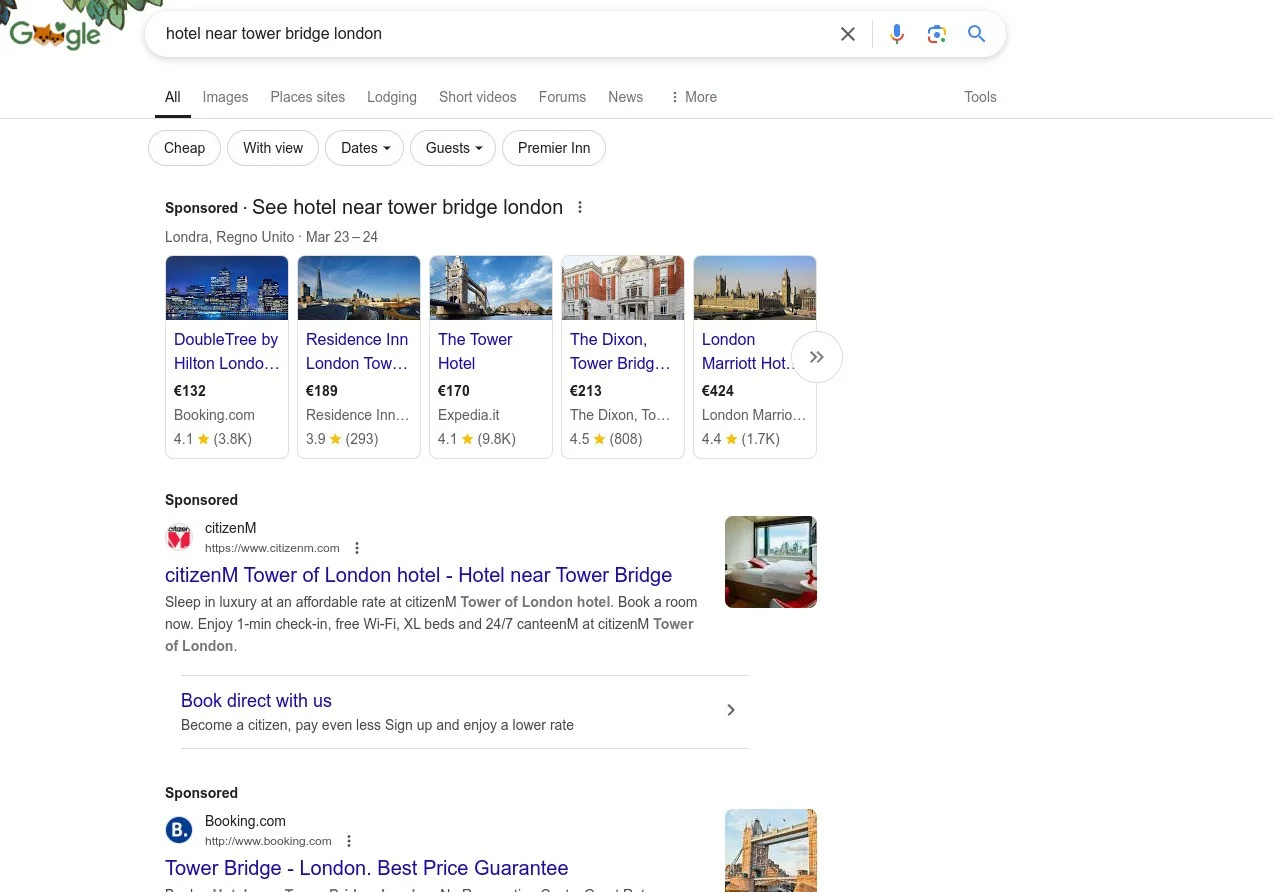Apply the Premier Inn filter chip
The width and height of the screenshot is (1273, 892).
click(554, 148)
